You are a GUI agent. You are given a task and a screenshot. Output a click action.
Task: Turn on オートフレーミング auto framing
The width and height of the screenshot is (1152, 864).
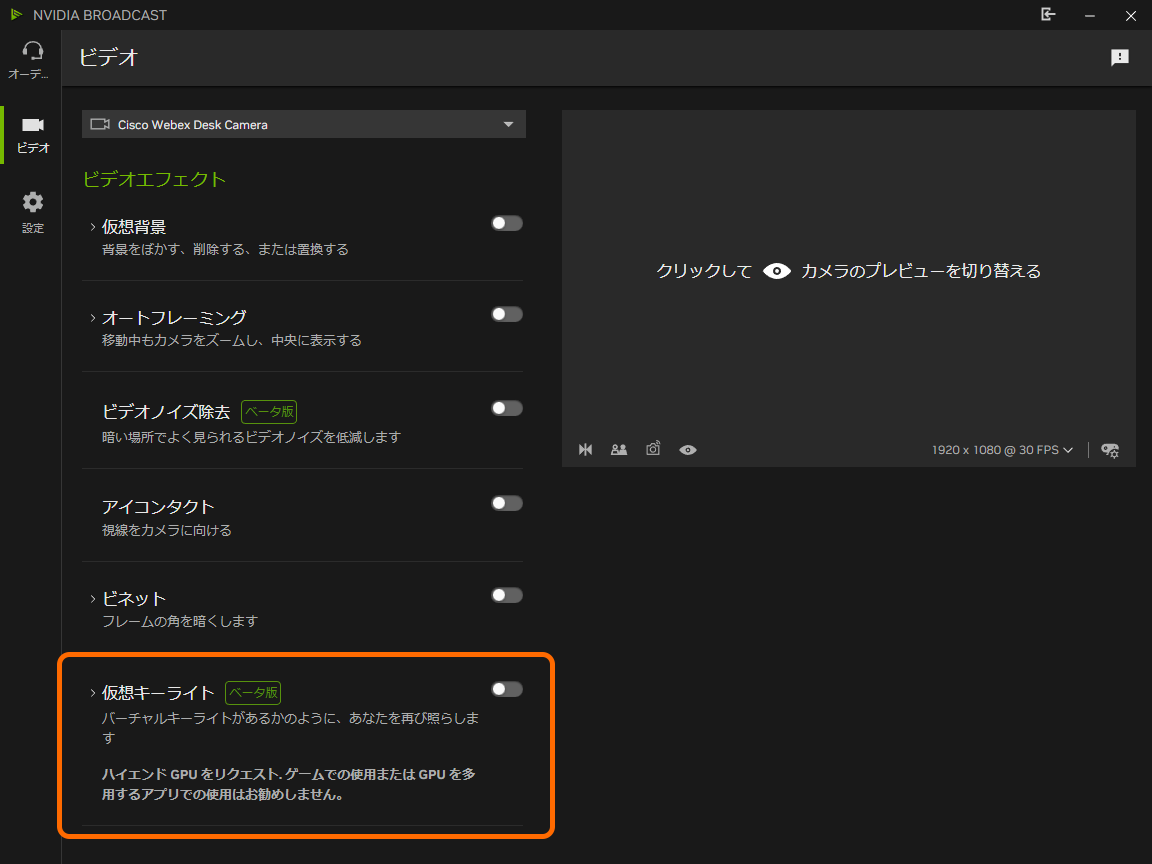tap(506, 313)
